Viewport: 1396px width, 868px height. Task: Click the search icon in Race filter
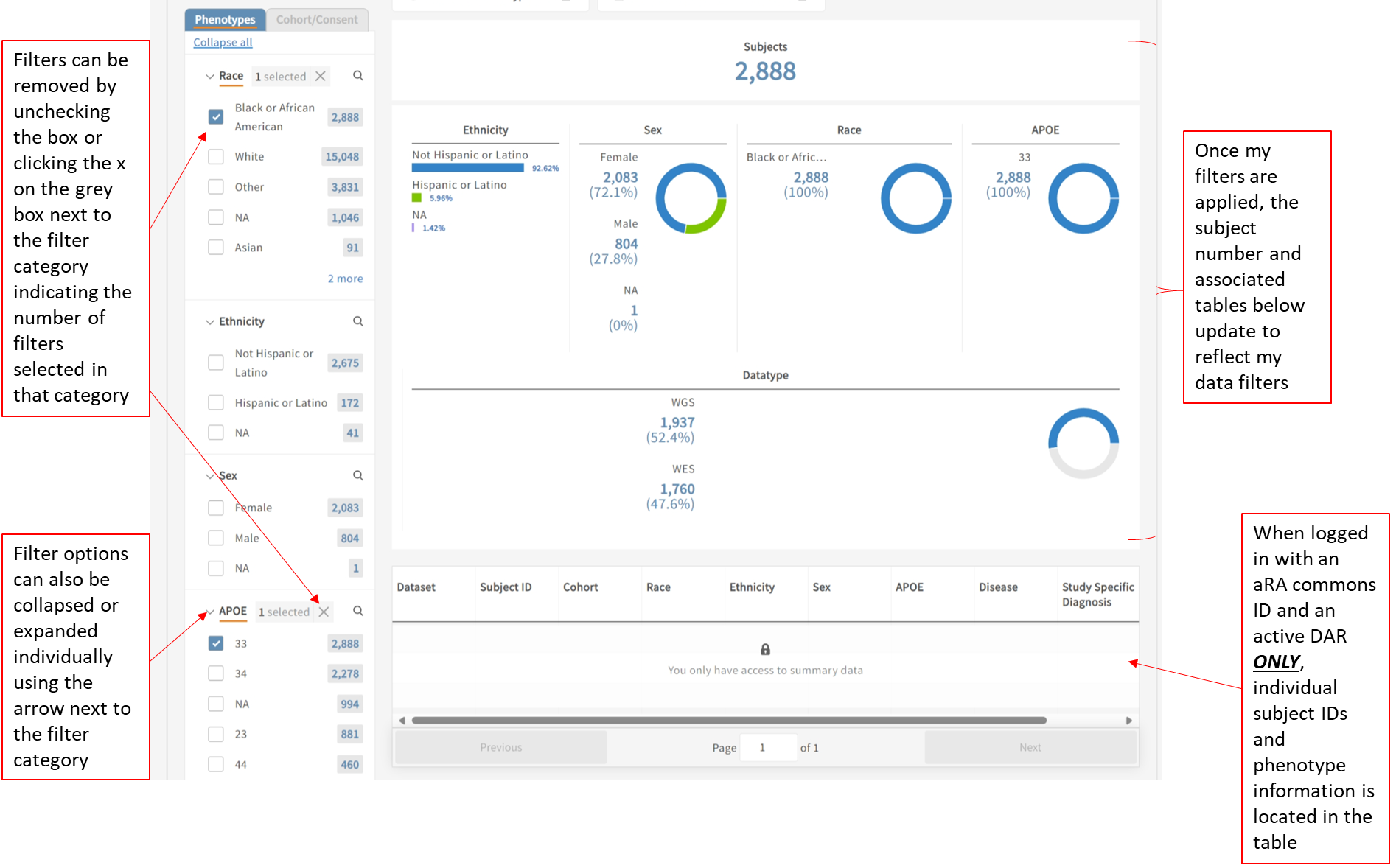click(357, 76)
